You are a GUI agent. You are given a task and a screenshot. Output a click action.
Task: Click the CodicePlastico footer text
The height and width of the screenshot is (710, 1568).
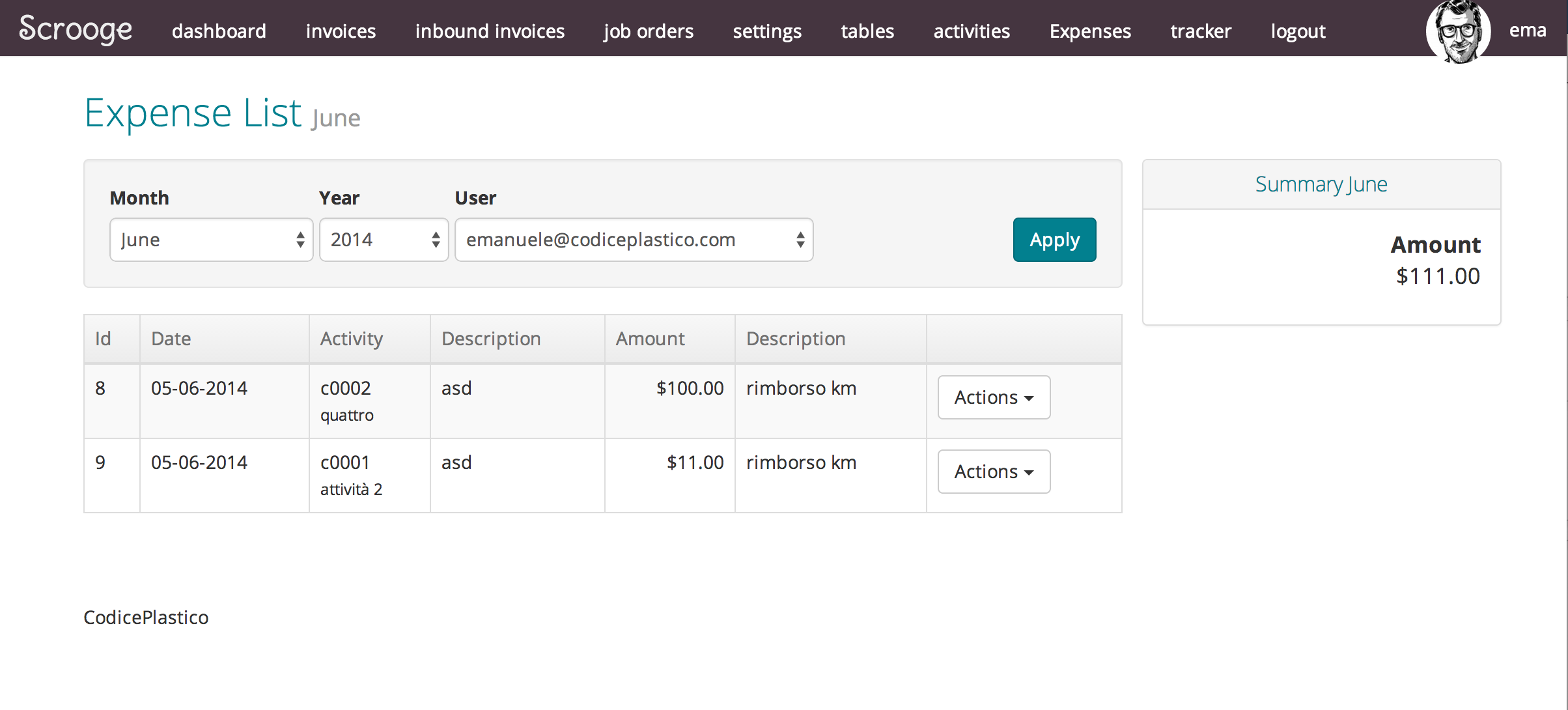146,618
